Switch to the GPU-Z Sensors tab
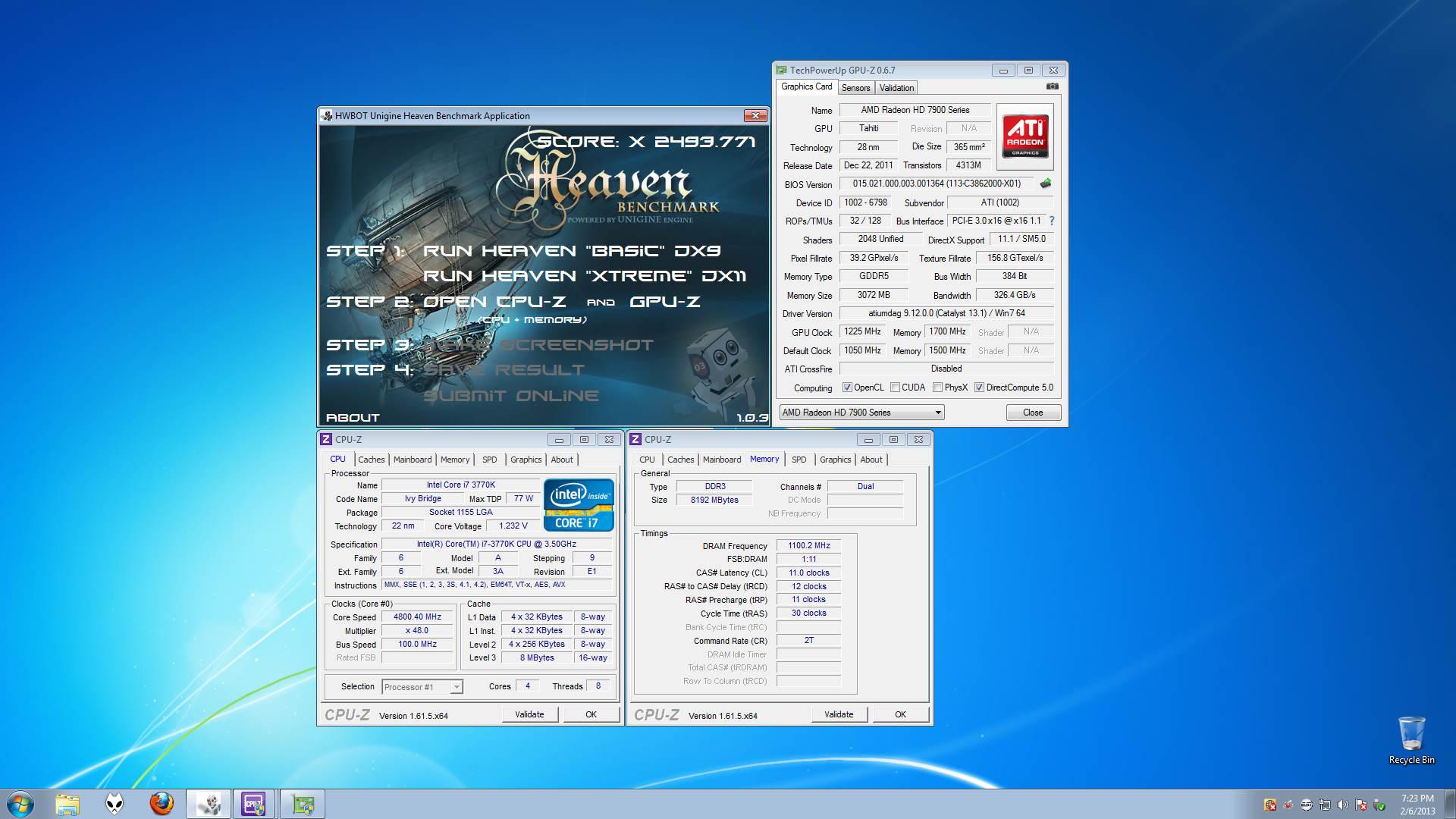 (855, 88)
